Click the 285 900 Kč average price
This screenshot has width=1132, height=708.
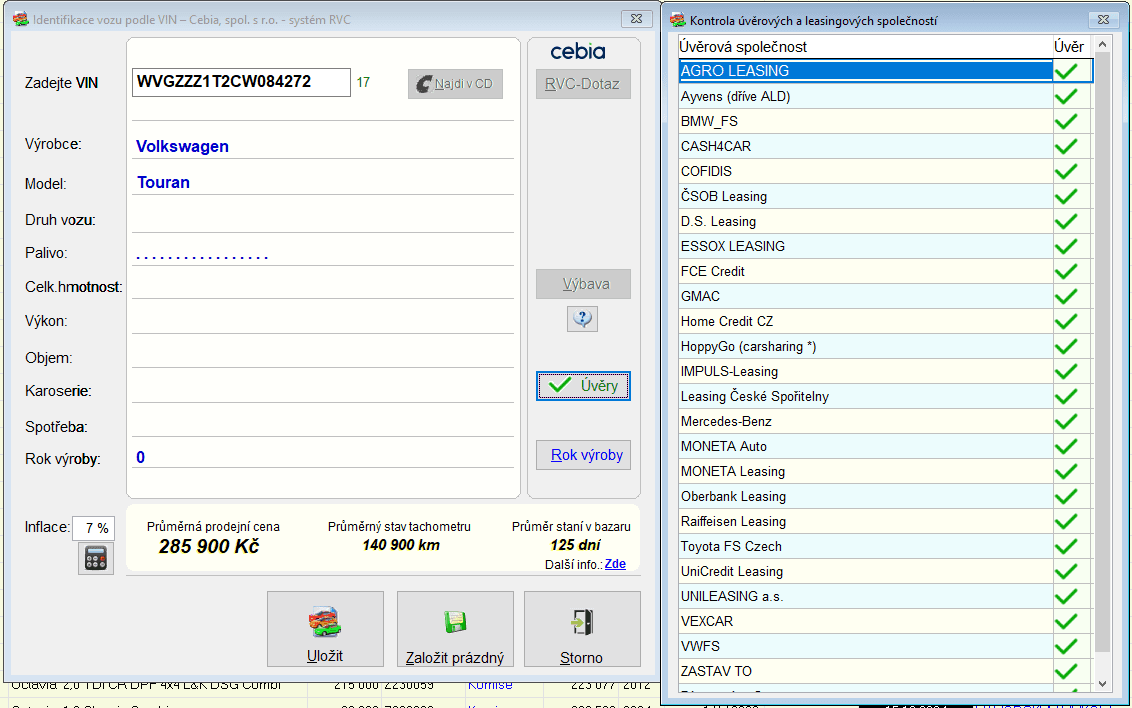(209, 546)
